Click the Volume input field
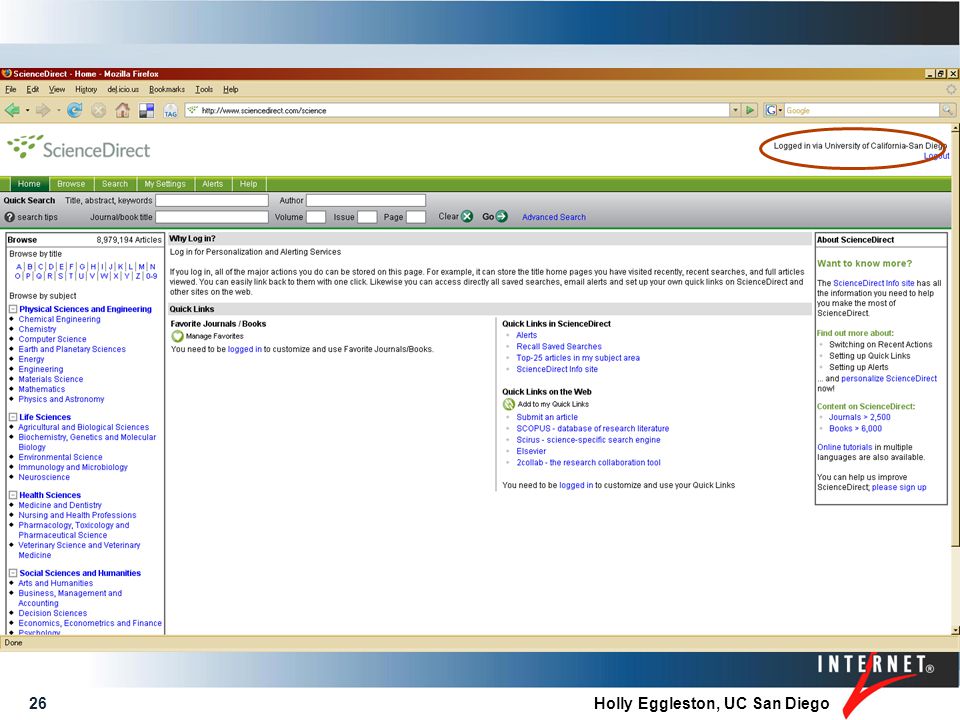 (316, 217)
